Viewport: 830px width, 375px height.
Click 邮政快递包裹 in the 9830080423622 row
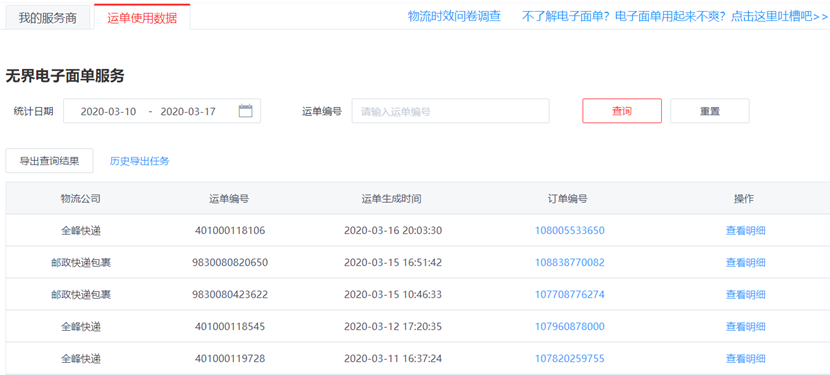[80, 294]
